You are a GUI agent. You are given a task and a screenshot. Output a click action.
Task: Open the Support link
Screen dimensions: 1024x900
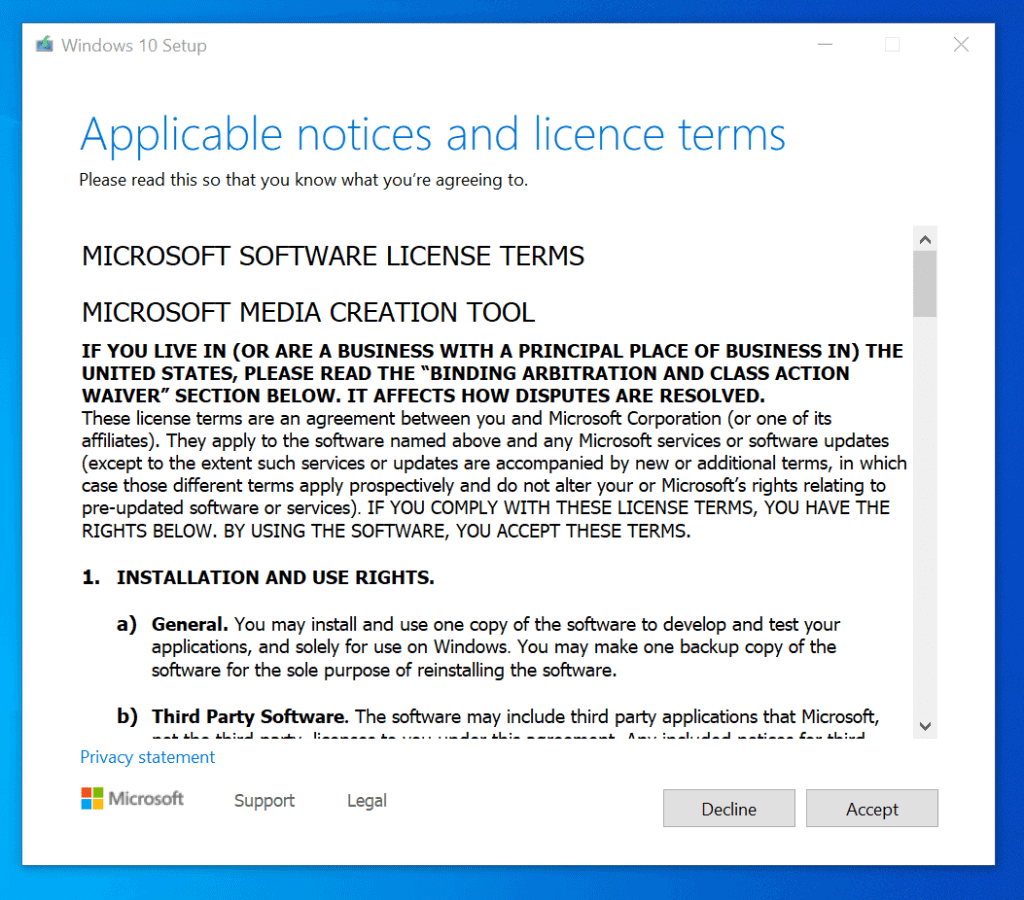pyautogui.click(x=264, y=800)
